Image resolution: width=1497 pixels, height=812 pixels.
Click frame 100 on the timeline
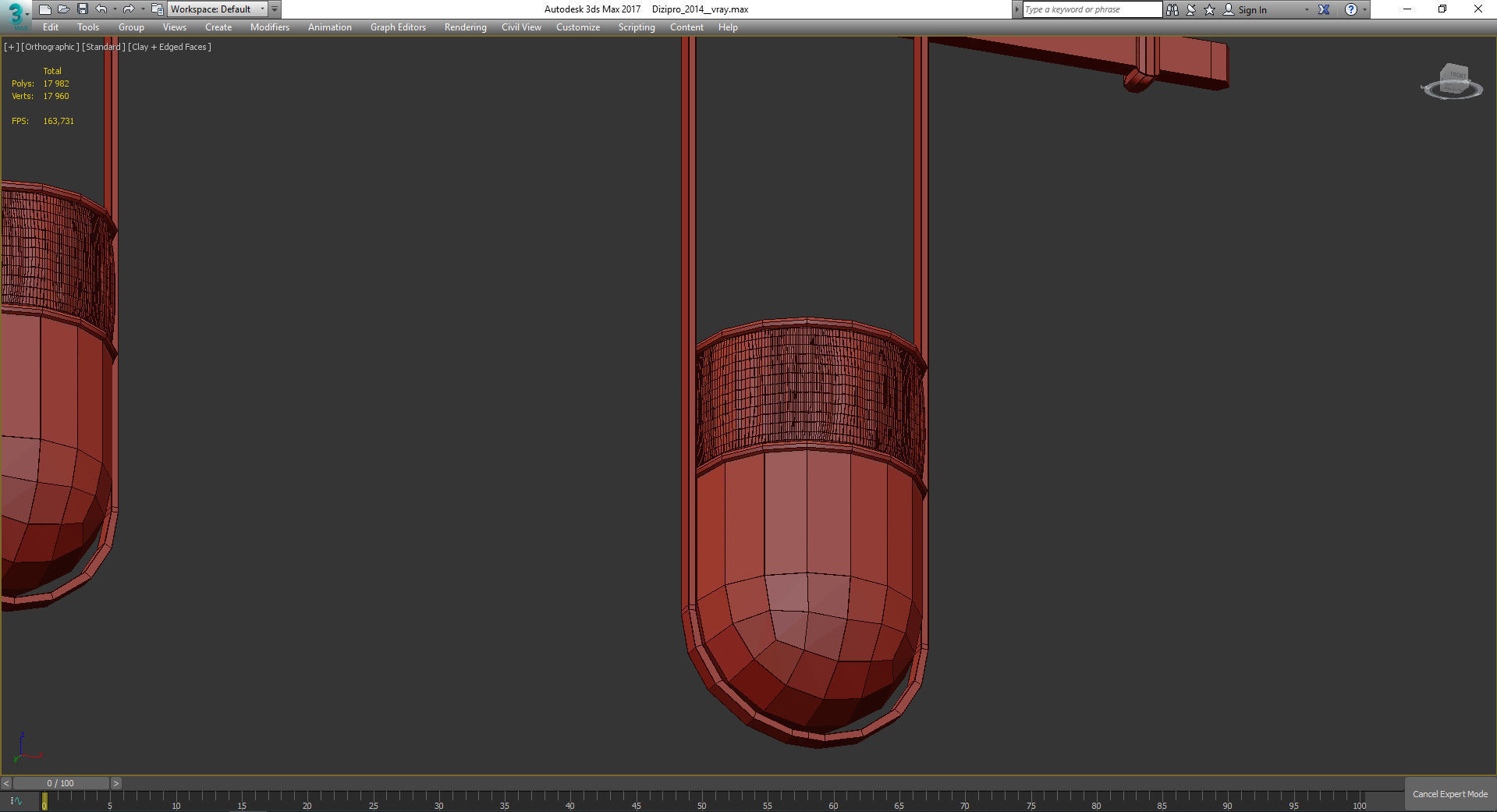coord(1359,805)
